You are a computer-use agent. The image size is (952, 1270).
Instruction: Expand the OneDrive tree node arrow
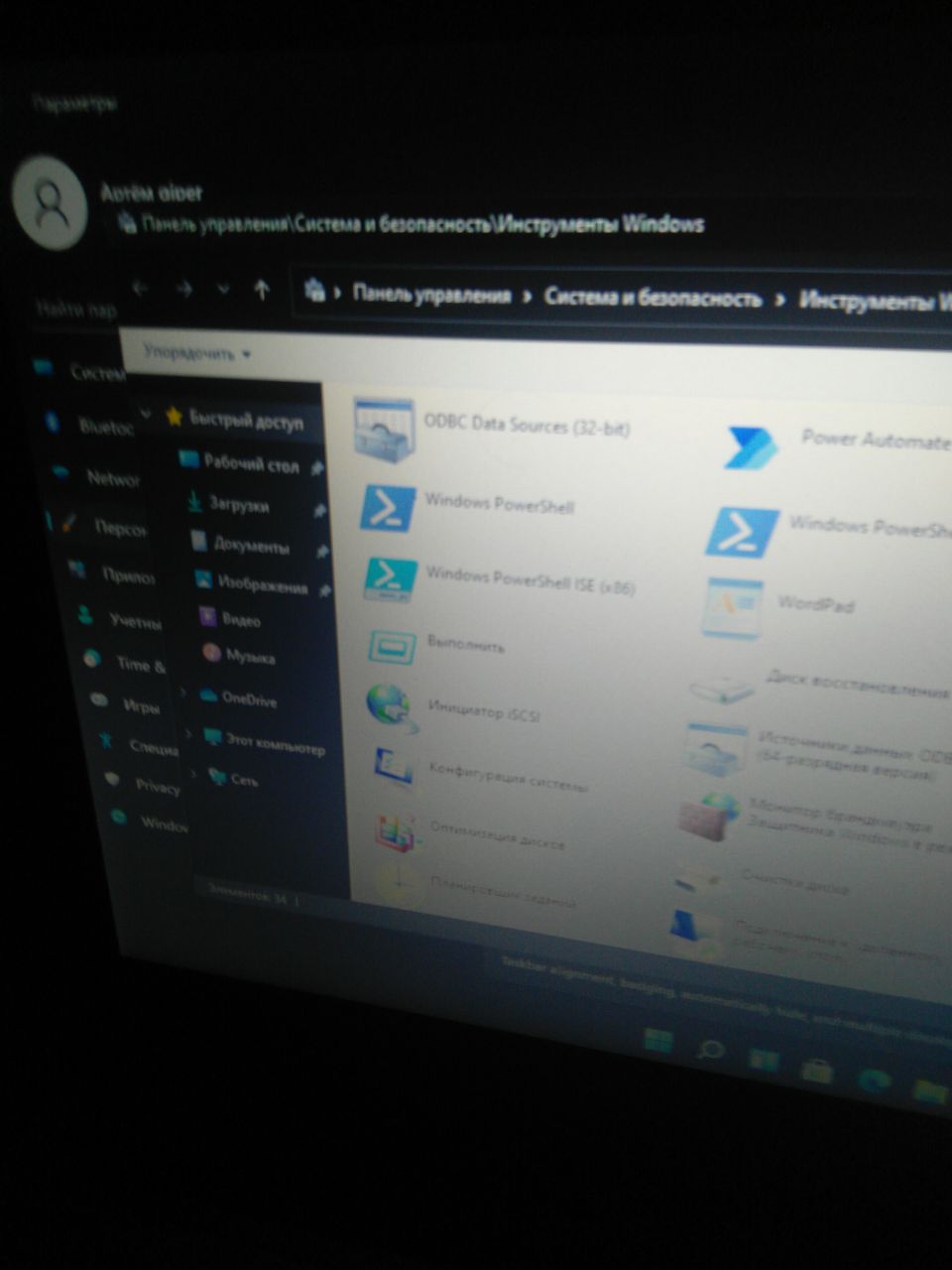click(183, 692)
